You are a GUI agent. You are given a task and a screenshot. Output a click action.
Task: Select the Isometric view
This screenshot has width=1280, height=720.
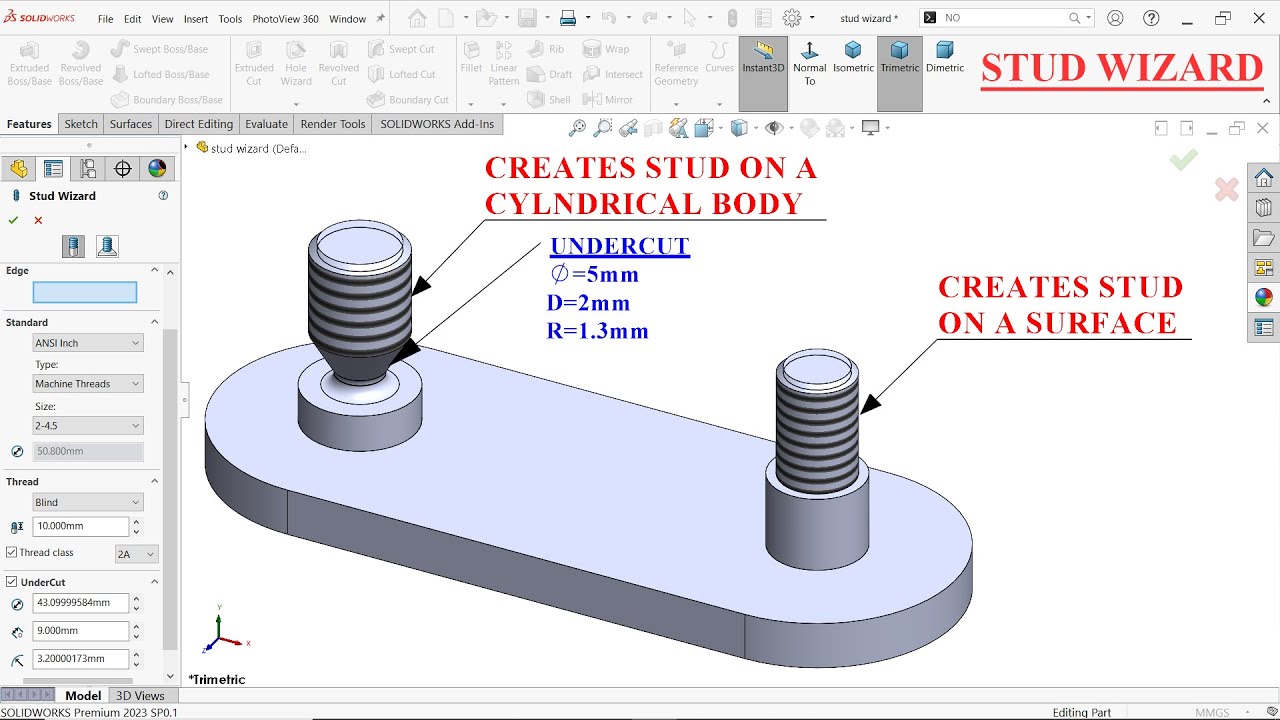tap(853, 58)
